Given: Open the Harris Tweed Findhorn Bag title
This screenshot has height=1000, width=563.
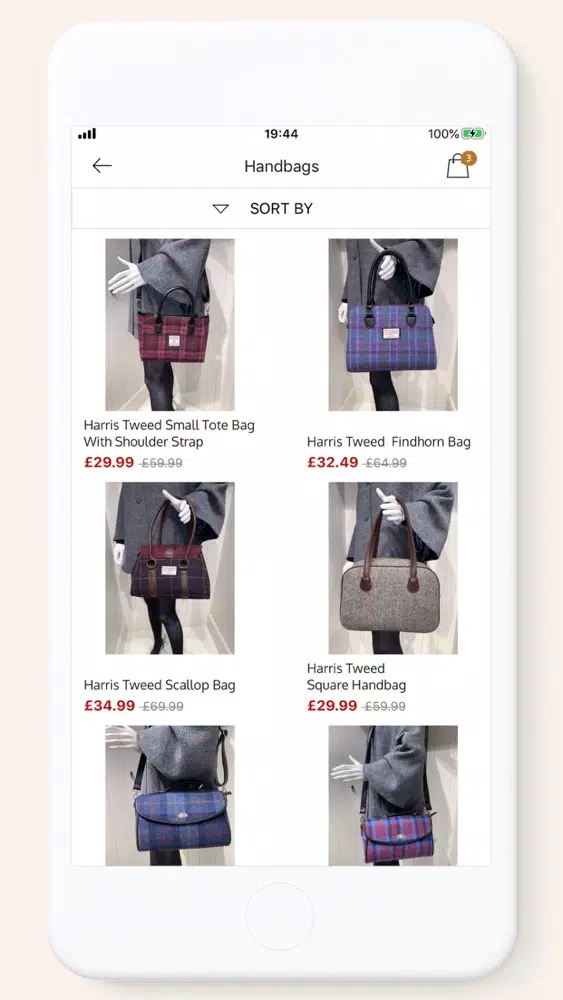Looking at the screenshot, I should click(x=389, y=442).
